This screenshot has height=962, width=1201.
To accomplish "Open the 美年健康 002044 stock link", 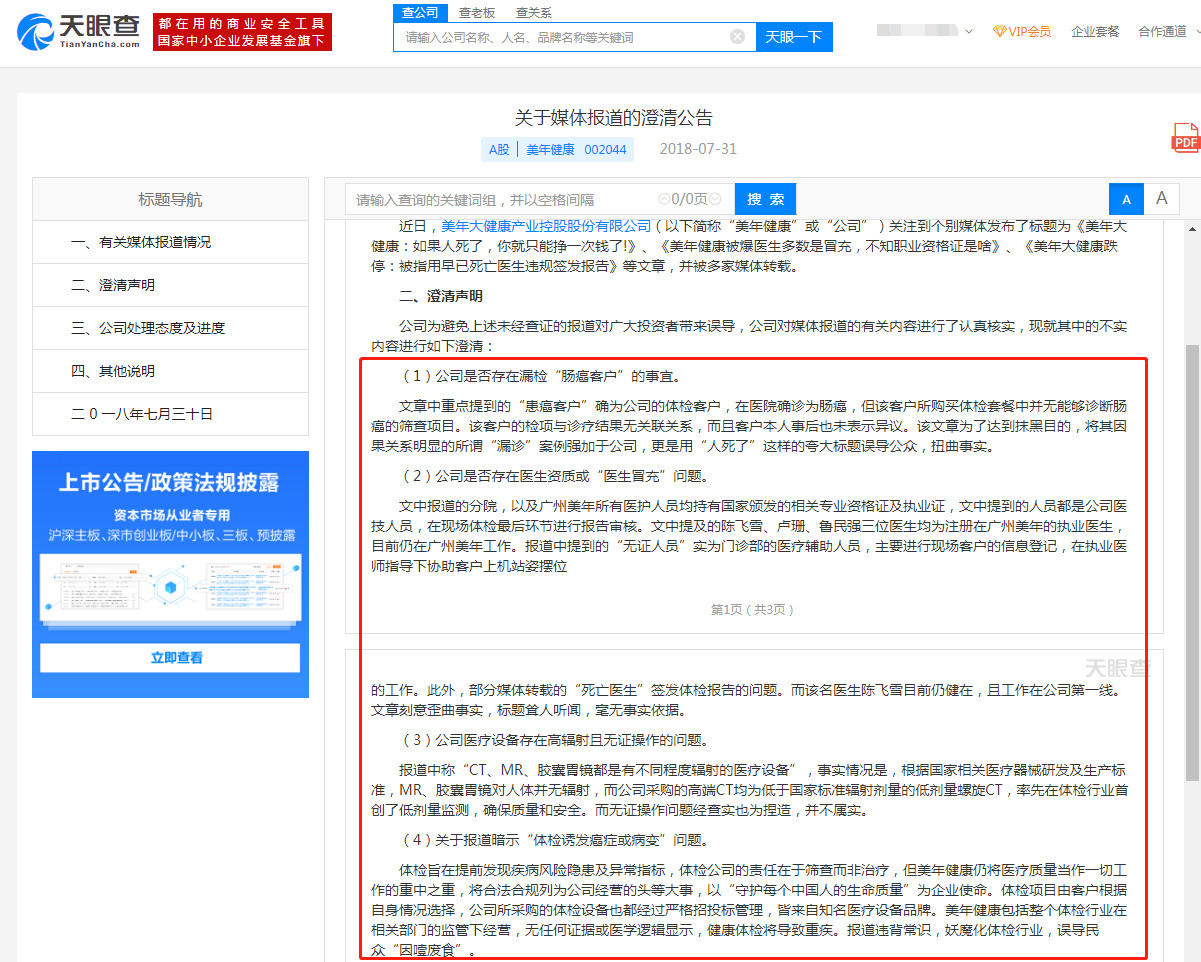I will 576,150.
